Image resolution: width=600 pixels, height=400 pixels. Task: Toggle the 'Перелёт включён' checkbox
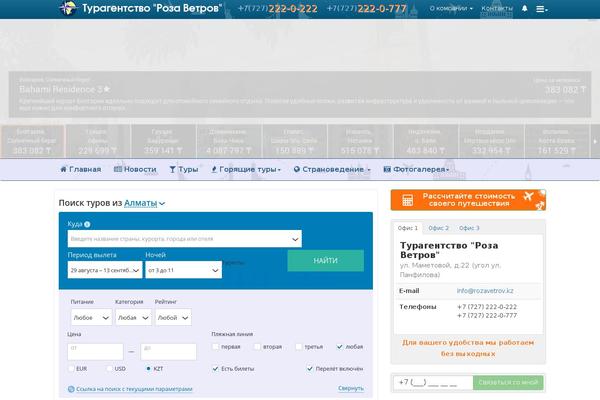tap(310, 369)
